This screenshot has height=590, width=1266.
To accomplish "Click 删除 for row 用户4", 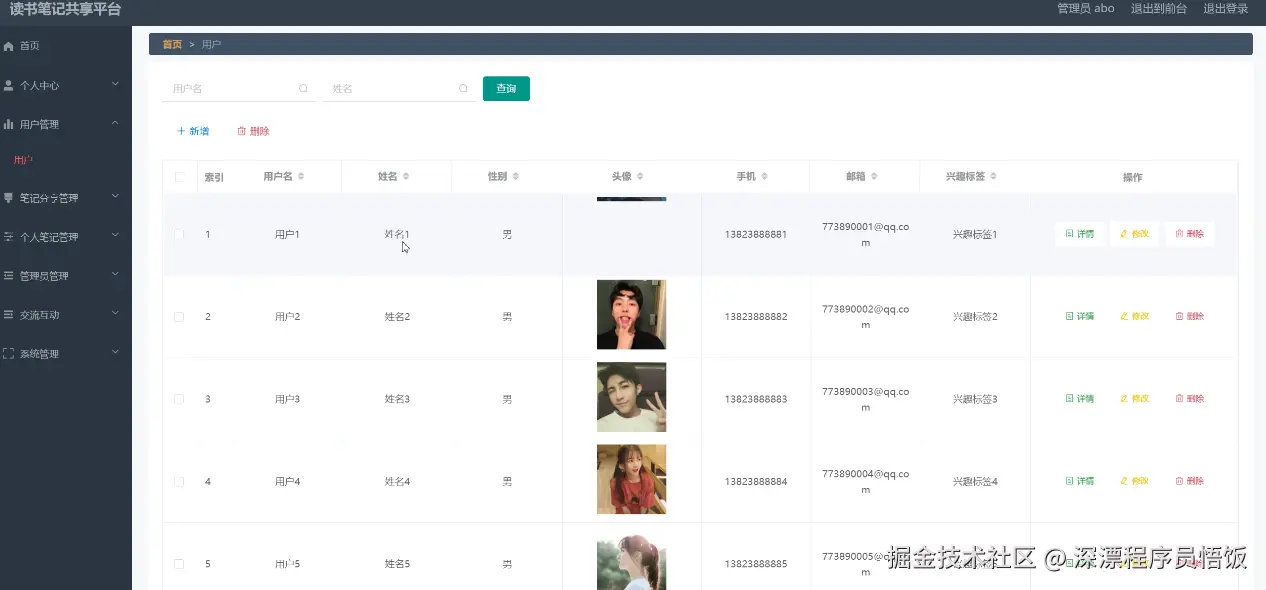I will [x=1189, y=481].
